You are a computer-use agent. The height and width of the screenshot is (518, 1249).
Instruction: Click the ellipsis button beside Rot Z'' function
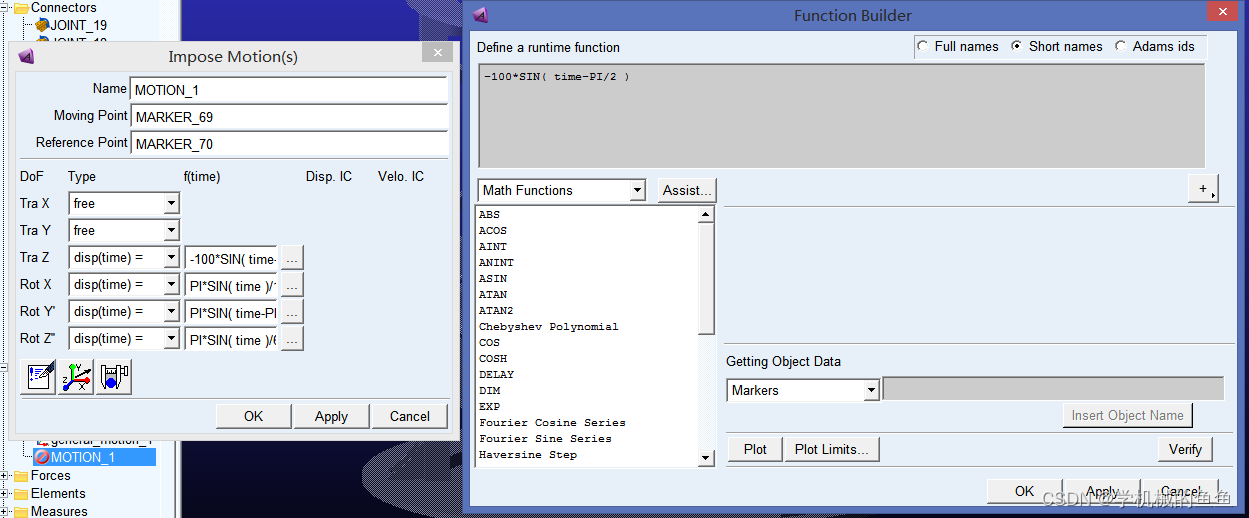click(x=292, y=339)
